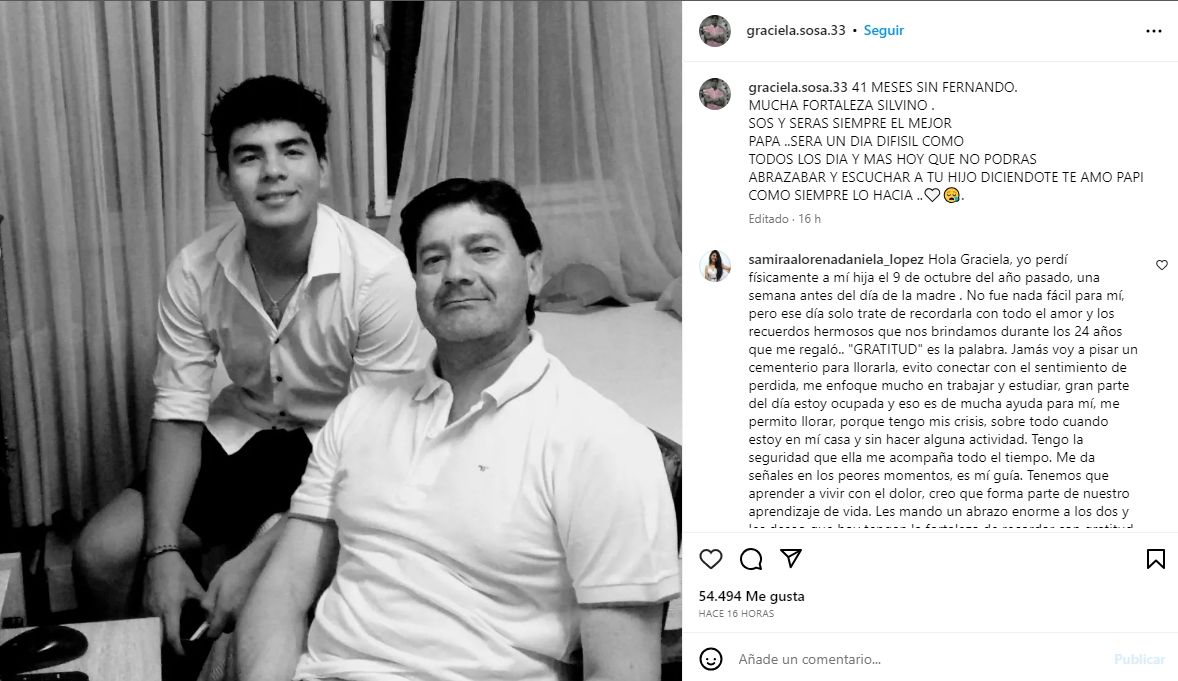Open the three-dot more options menu
The height and width of the screenshot is (681, 1178).
(1154, 31)
